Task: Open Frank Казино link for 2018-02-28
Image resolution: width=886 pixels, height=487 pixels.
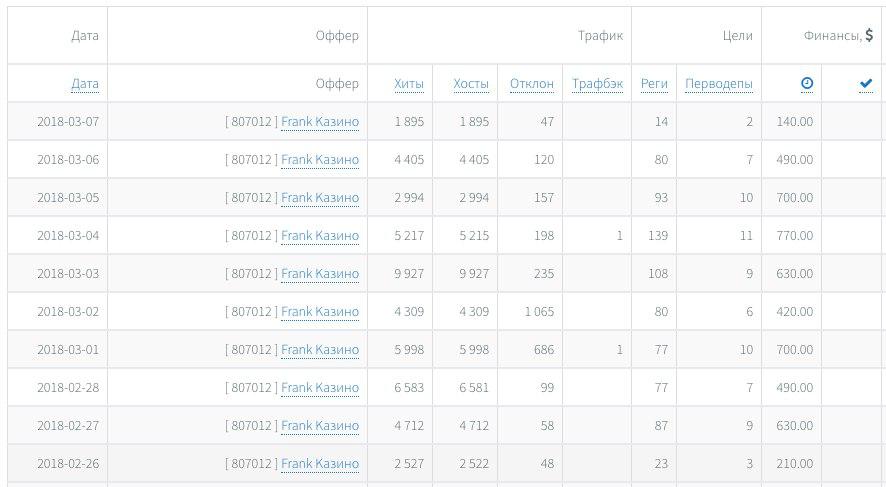Action: click(x=319, y=388)
